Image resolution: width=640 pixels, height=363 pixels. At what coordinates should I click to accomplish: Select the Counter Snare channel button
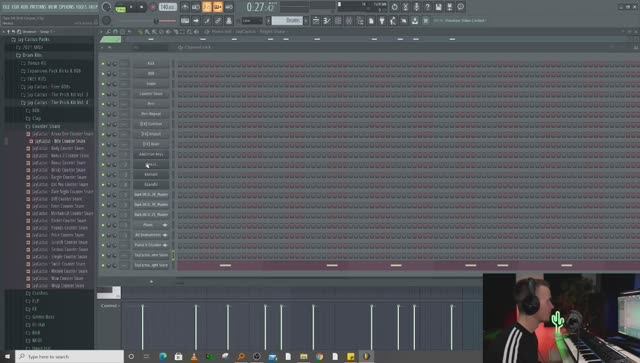click(151, 94)
